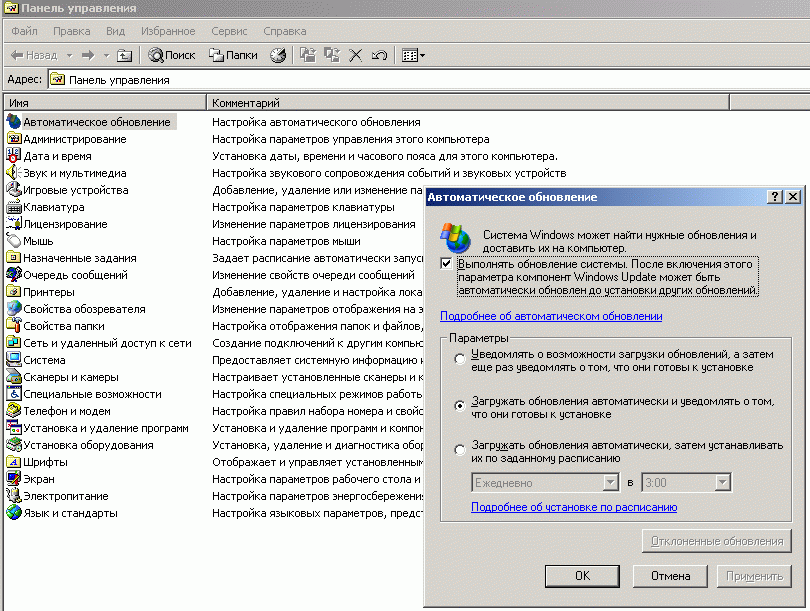Click the Клавиатура icon
This screenshot has width=810, height=611.
[x=13, y=207]
